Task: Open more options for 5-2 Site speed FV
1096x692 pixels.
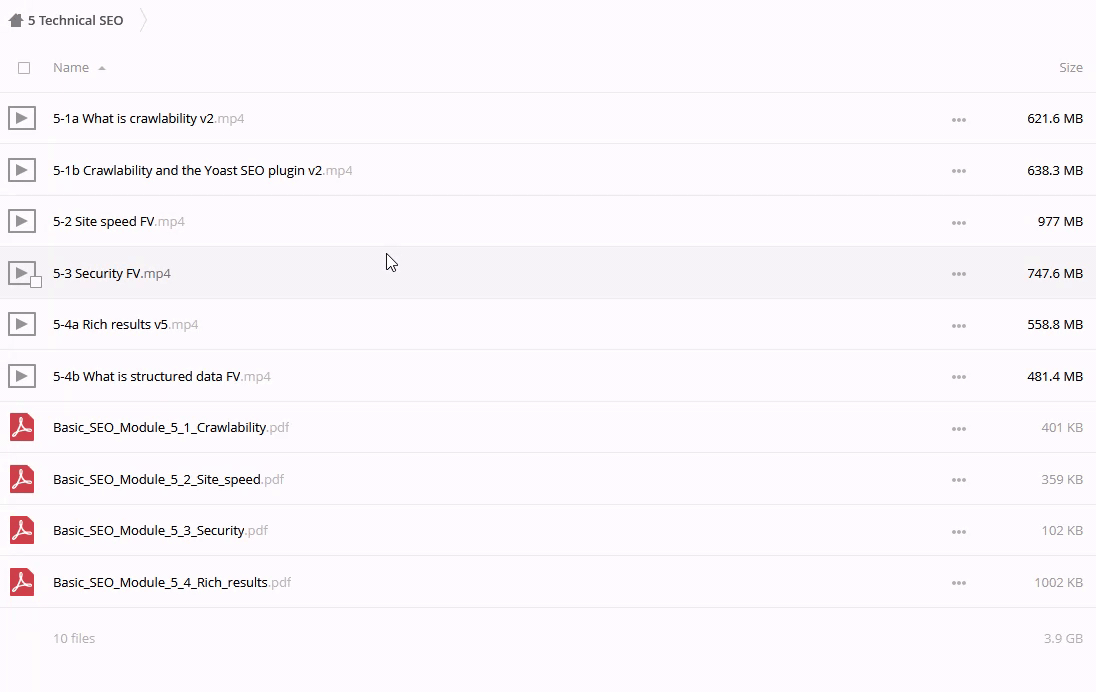Action: 958,222
